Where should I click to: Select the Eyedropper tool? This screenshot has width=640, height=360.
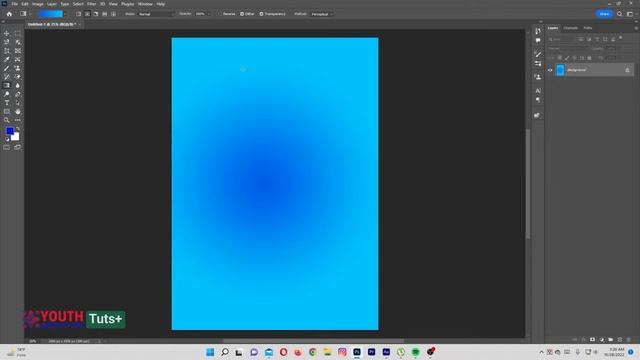(7, 60)
